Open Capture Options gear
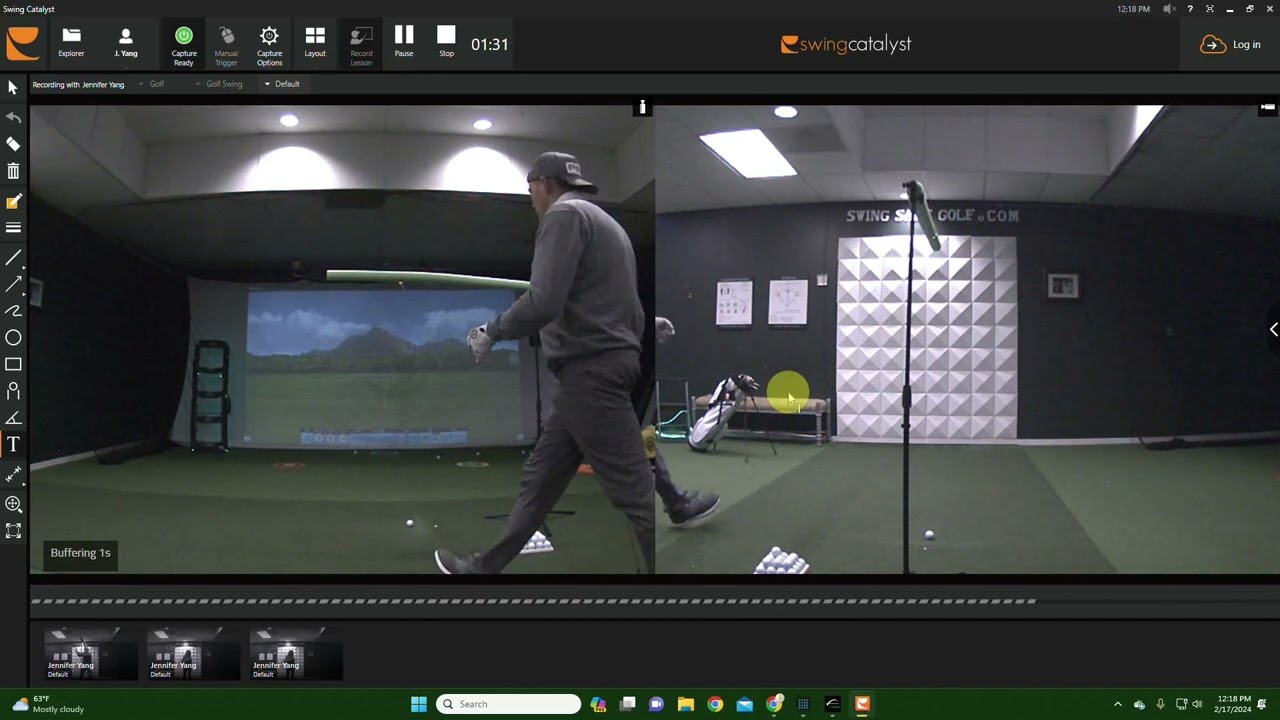The image size is (1280, 720). (269, 46)
